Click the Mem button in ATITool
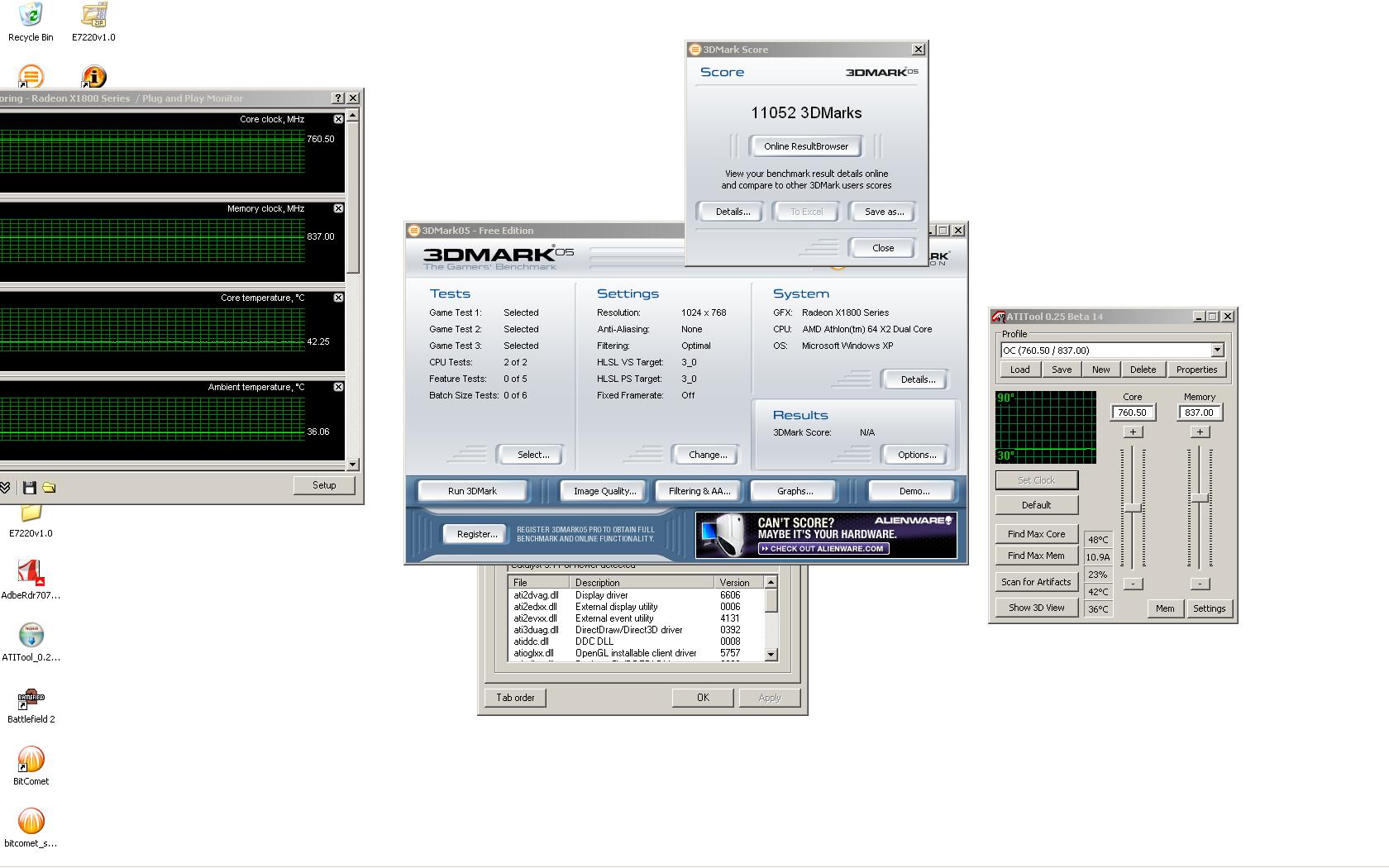Viewport: 1389px width, 868px height. click(x=1165, y=608)
